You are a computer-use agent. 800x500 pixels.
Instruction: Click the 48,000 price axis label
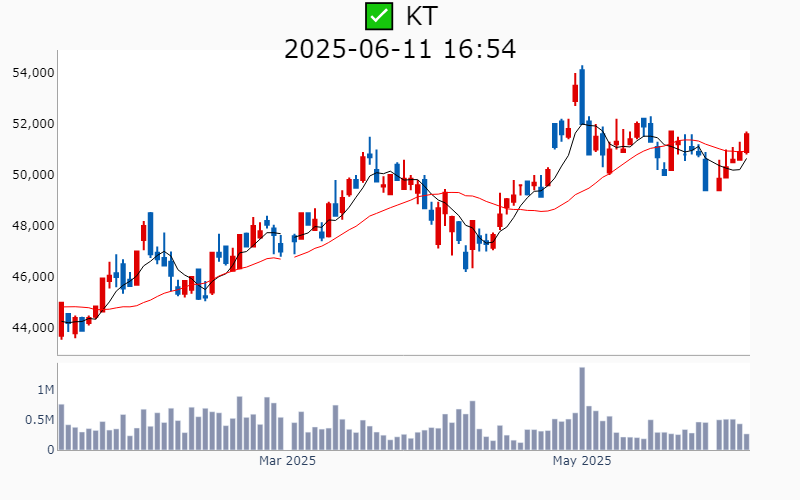[34, 226]
